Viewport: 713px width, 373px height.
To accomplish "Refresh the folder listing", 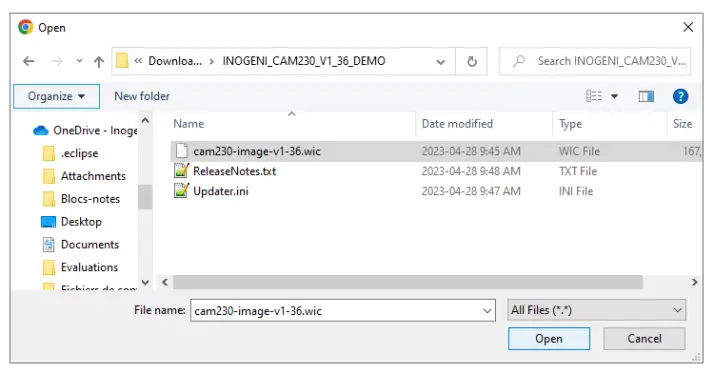I will (472, 61).
